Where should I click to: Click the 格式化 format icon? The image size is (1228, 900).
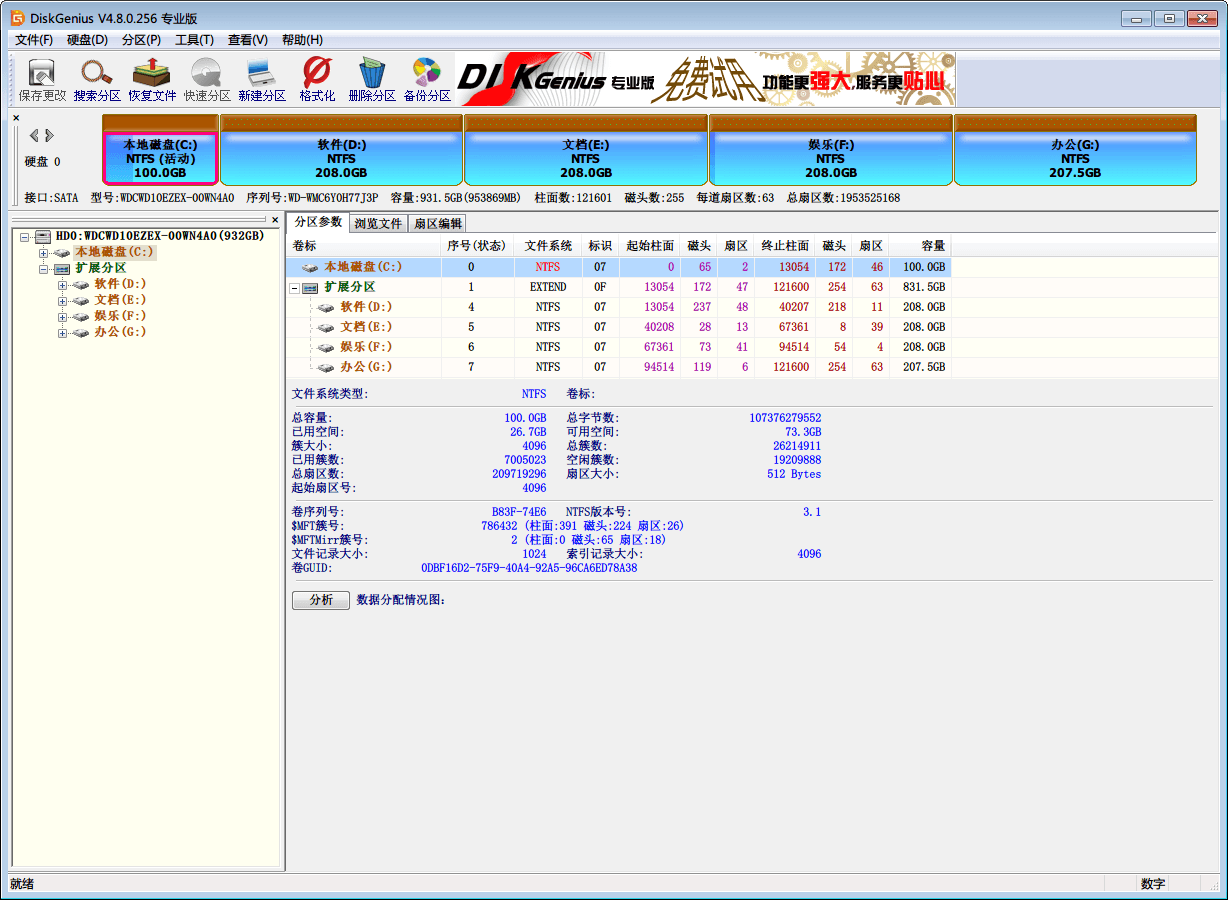click(x=317, y=80)
